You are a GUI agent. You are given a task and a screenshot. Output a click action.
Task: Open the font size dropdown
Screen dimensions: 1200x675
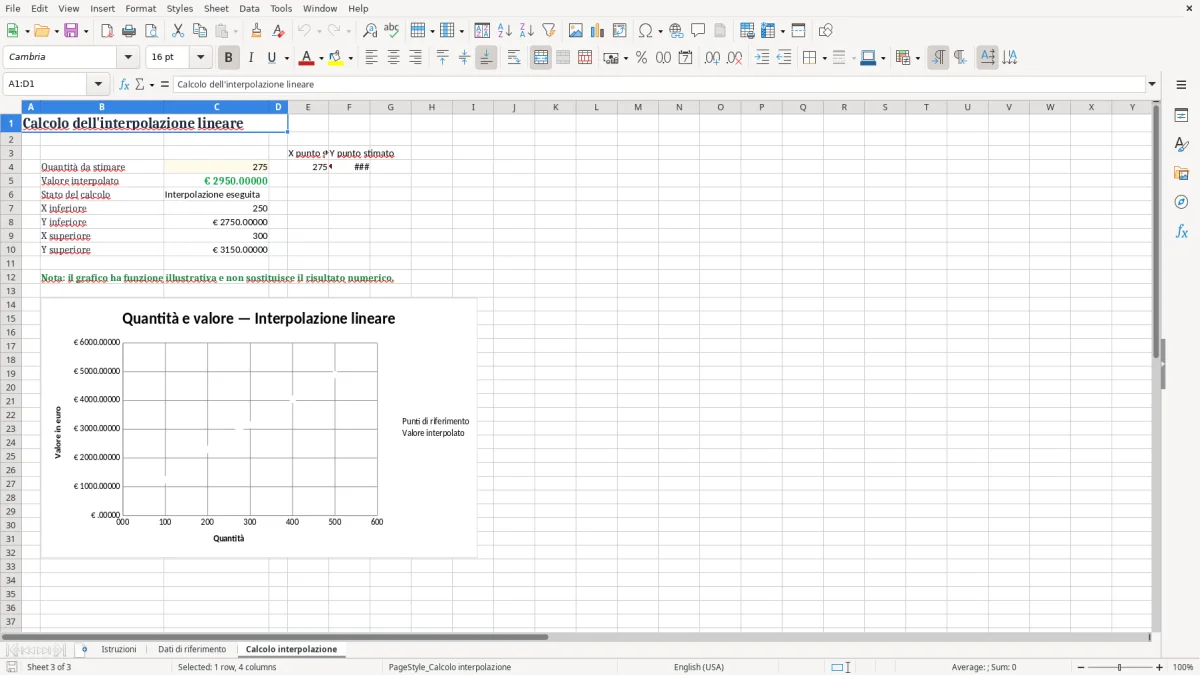[x=200, y=58]
